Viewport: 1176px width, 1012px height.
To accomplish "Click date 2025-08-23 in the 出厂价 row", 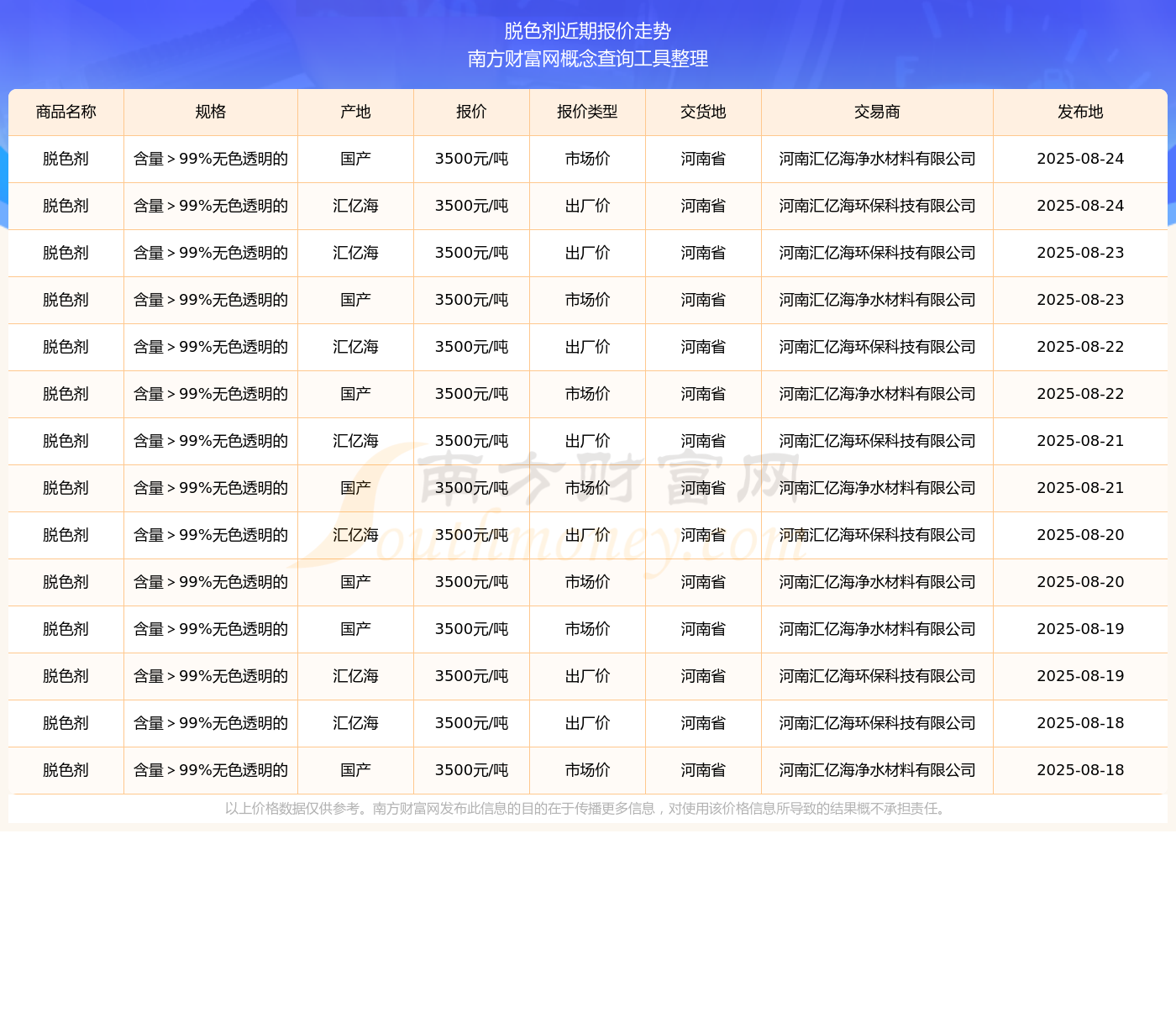I will [x=1080, y=253].
